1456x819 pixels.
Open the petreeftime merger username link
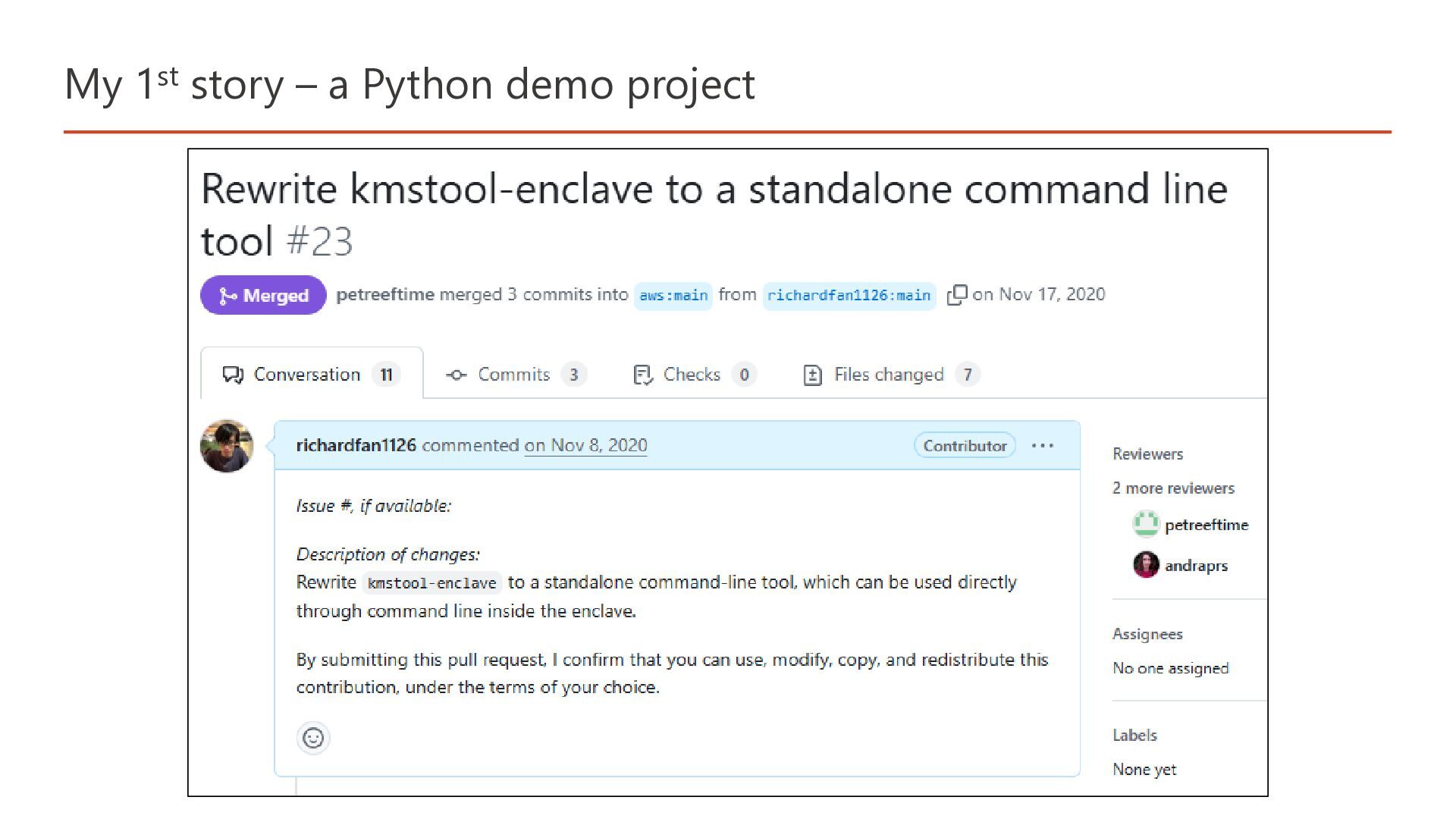[384, 294]
